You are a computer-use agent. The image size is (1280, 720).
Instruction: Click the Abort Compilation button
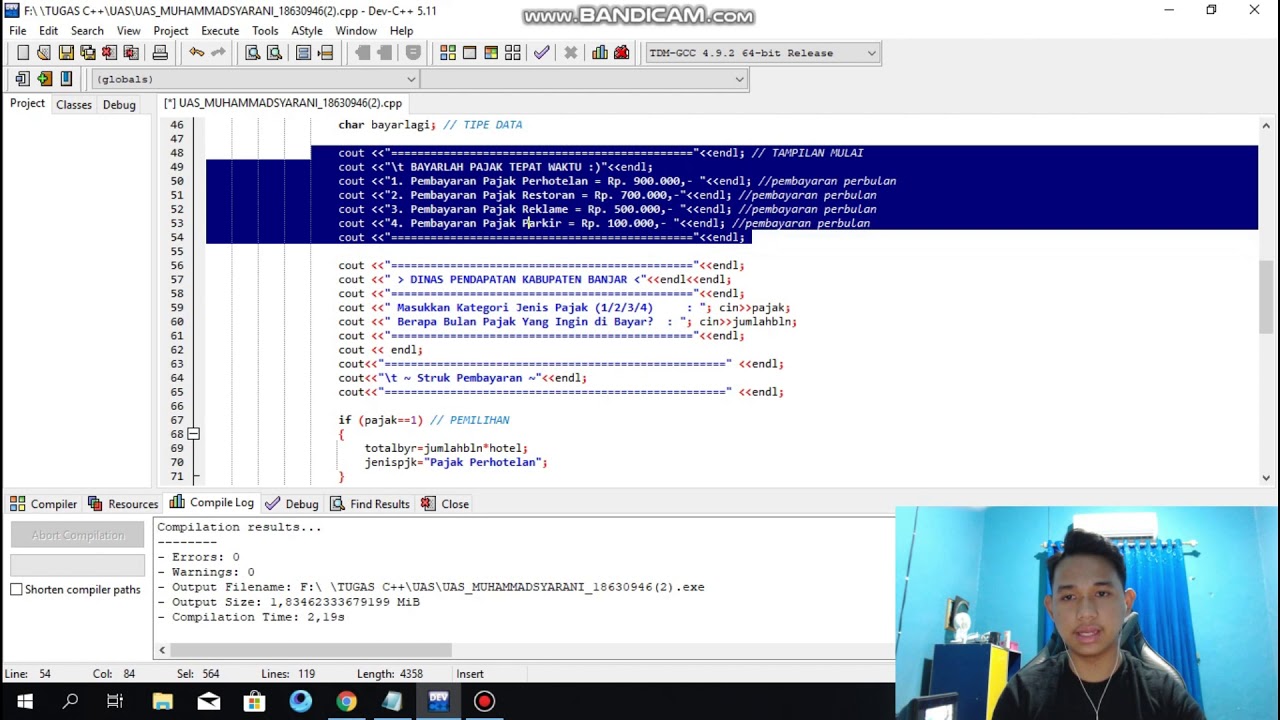78,535
